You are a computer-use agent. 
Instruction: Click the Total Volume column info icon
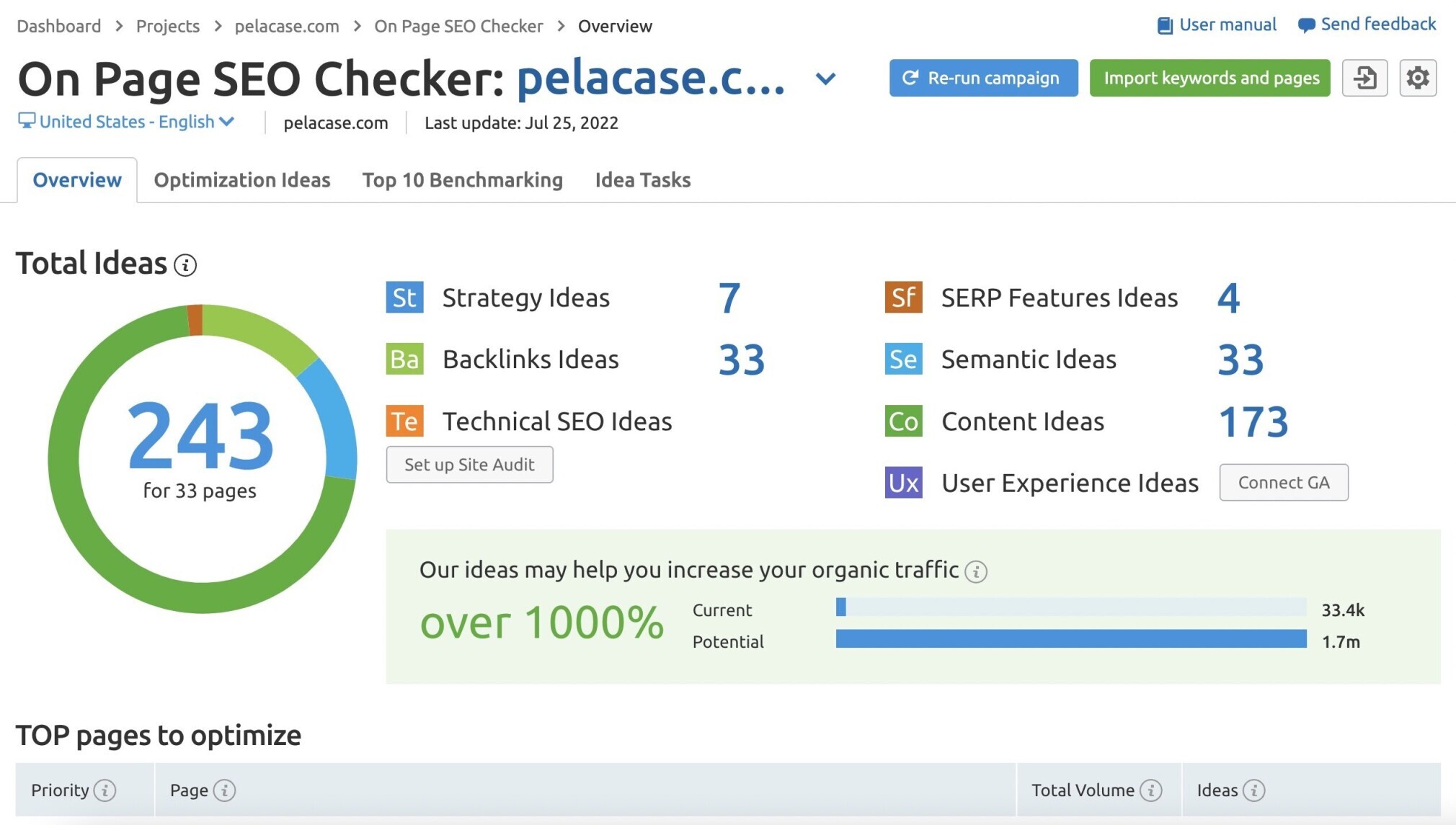pyautogui.click(x=1151, y=790)
